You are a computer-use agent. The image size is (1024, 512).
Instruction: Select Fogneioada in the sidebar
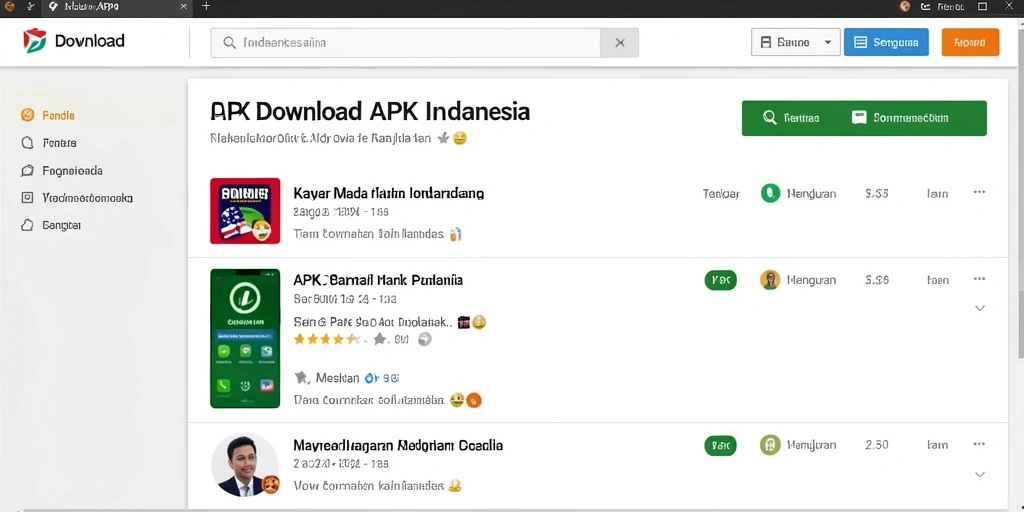click(x=72, y=170)
